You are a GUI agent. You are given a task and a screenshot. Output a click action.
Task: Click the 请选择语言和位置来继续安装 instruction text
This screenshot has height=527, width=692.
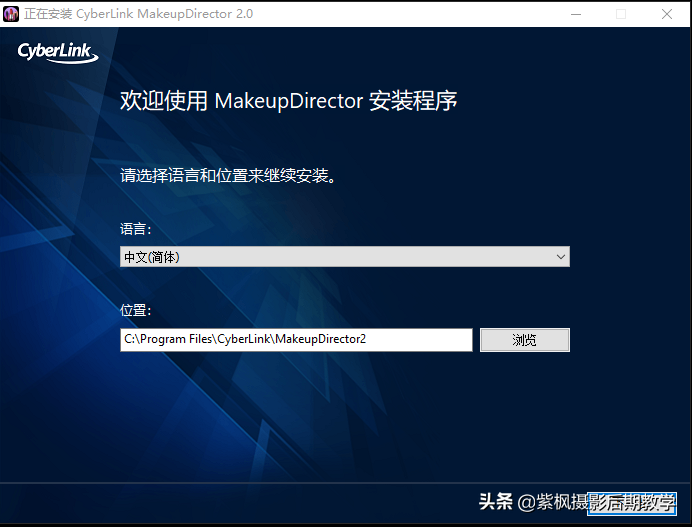pos(228,176)
